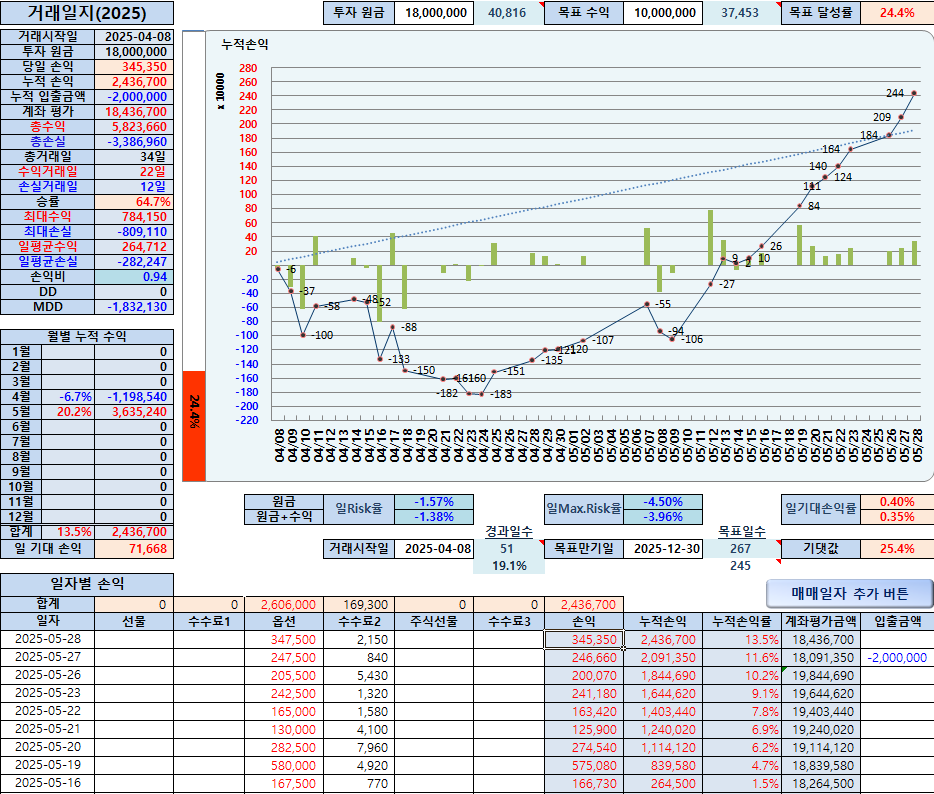
Task: Select the 5월 monthly profit 3,635,240
Action: point(134,412)
